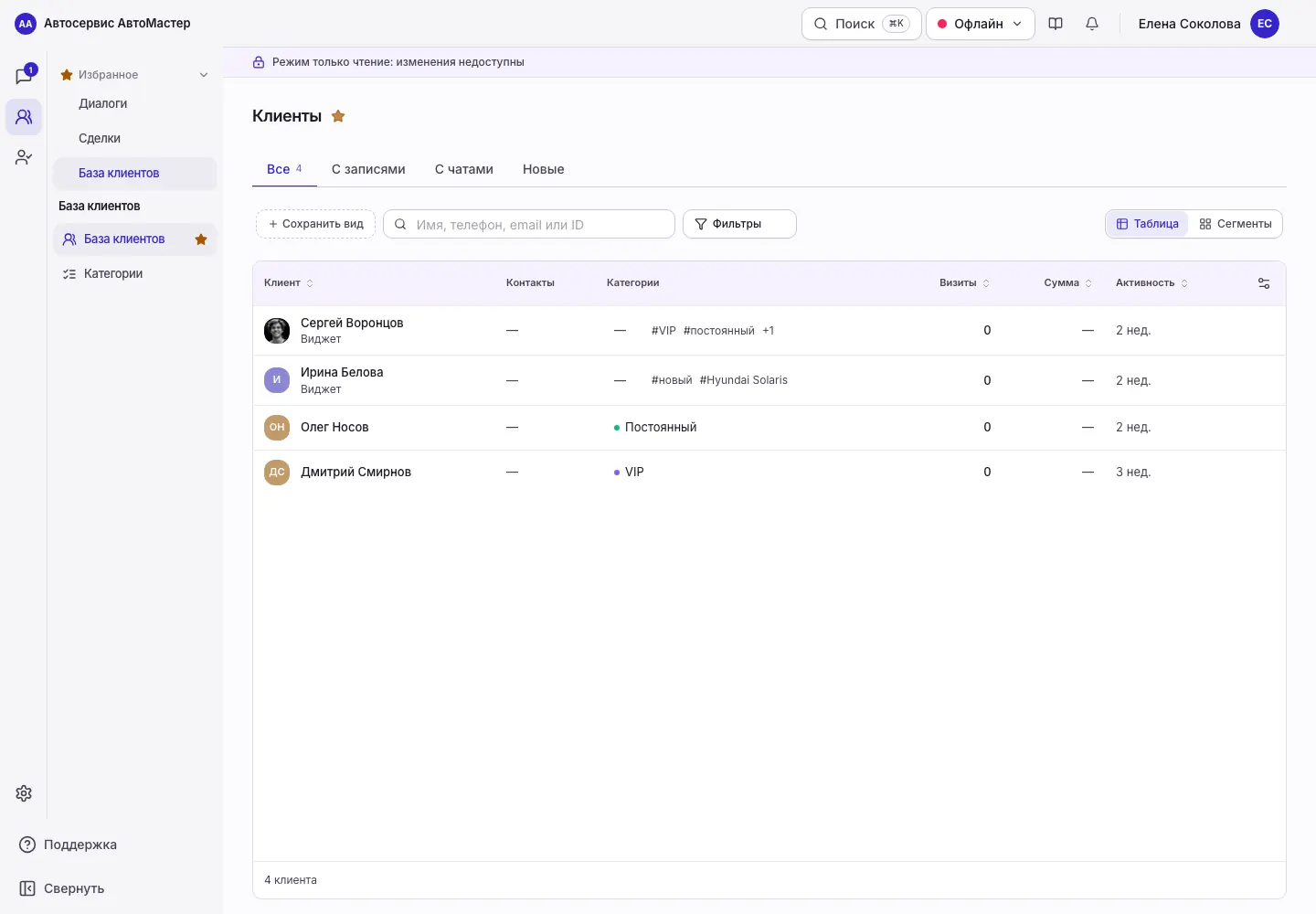Open Диалоги in favorites

click(x=103, y=104)
